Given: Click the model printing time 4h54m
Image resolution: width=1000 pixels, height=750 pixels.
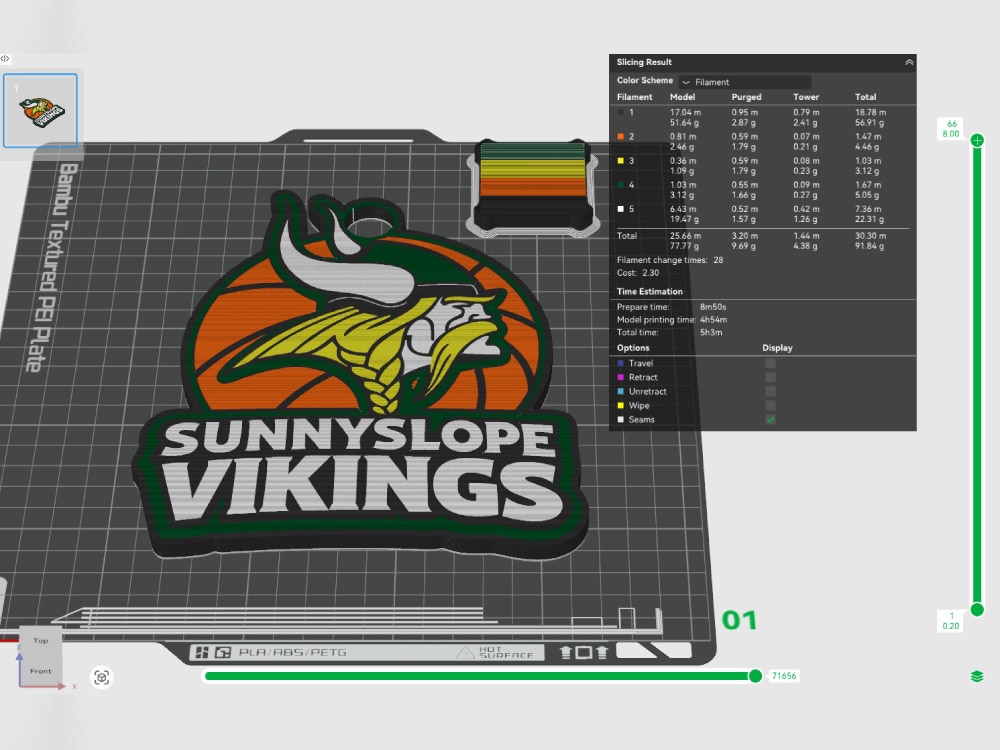Looking at the screenshot, I should click(714, 320).
